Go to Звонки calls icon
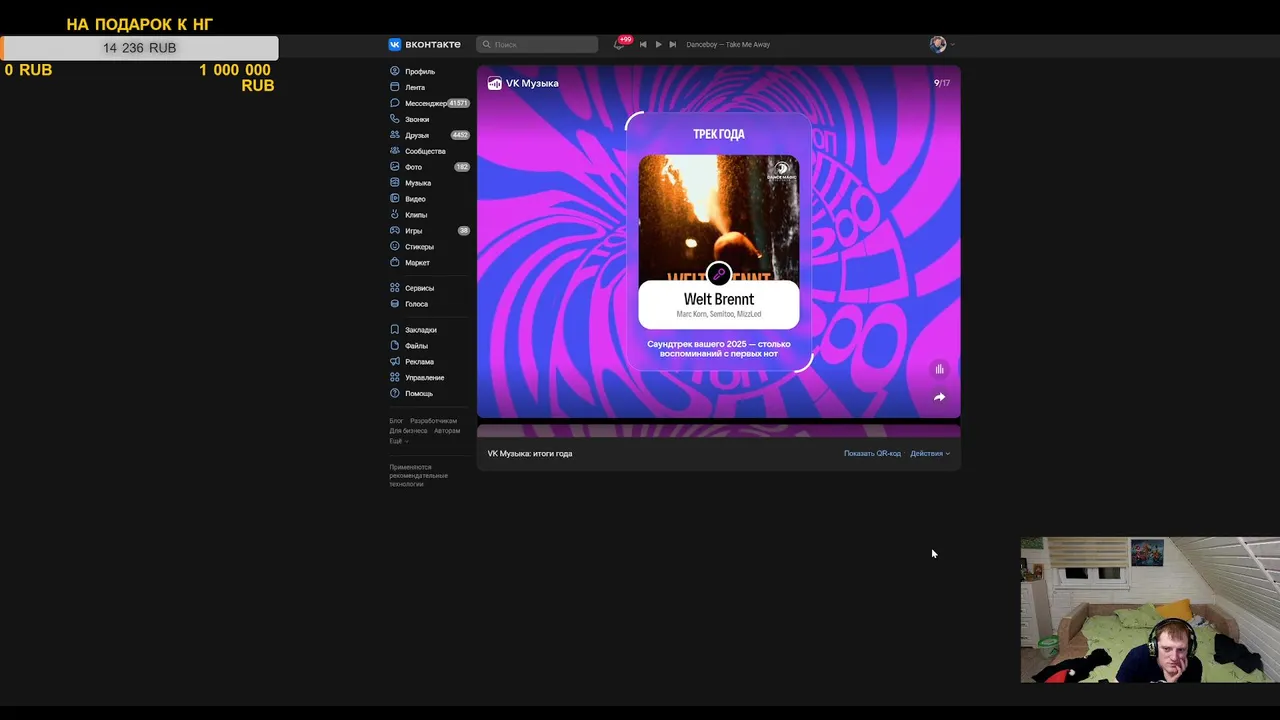 pyautogui.click(x=395, y=119)
